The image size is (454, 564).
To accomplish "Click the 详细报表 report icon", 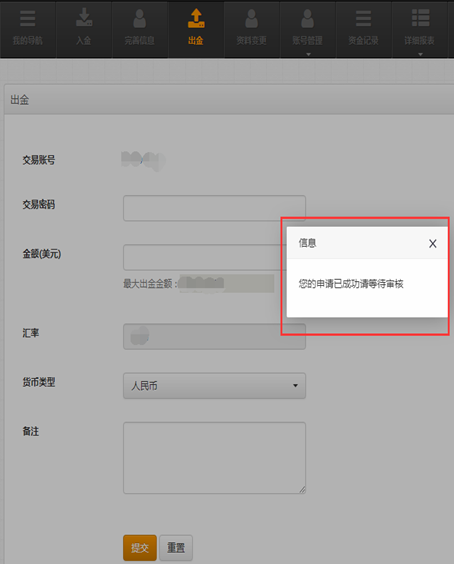I will [420, 18].
